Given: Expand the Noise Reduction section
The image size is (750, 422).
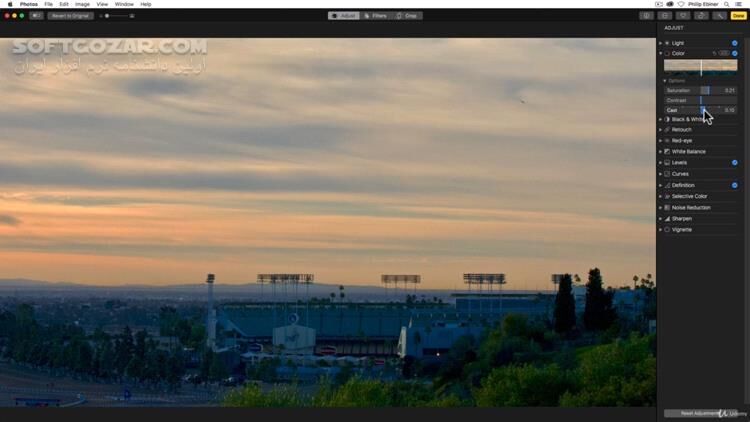Looking at the screenshot, I should pyautogui.click(x=660, y=208).
